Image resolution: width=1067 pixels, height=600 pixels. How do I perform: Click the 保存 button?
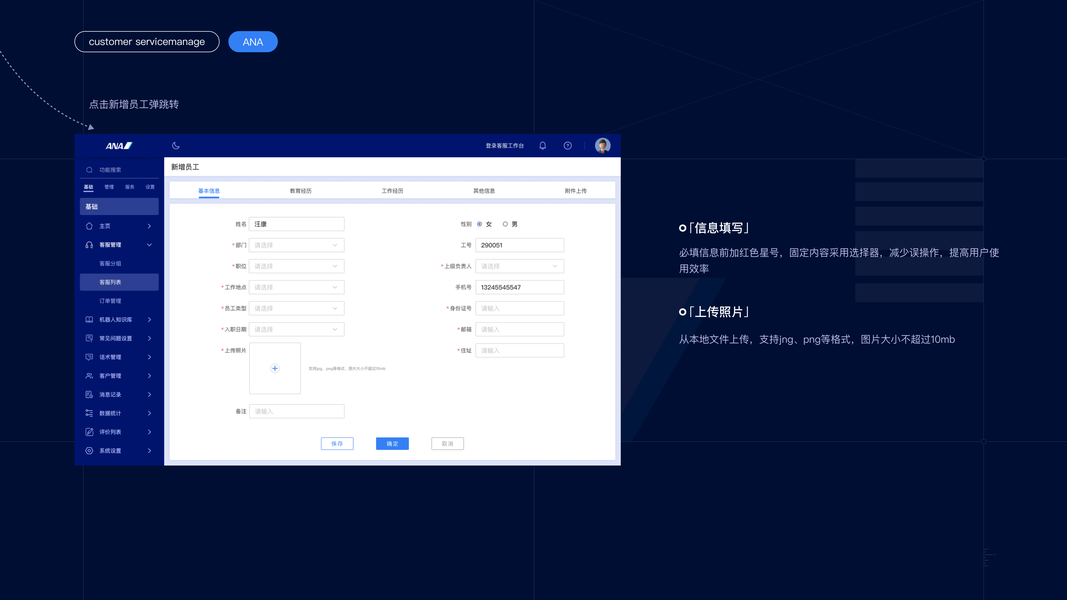[338, 444]
